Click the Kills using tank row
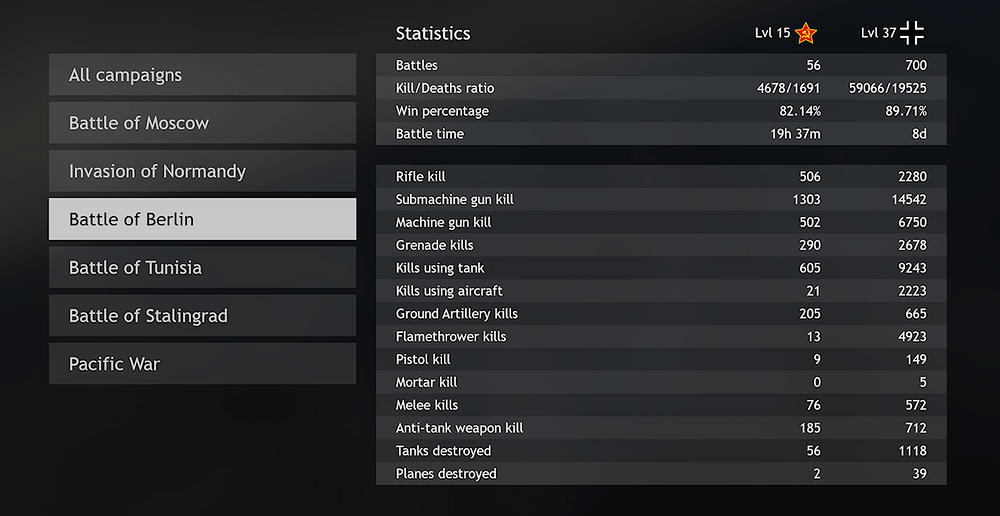The height and width of the screenshot is (516, 1000). 660,268
